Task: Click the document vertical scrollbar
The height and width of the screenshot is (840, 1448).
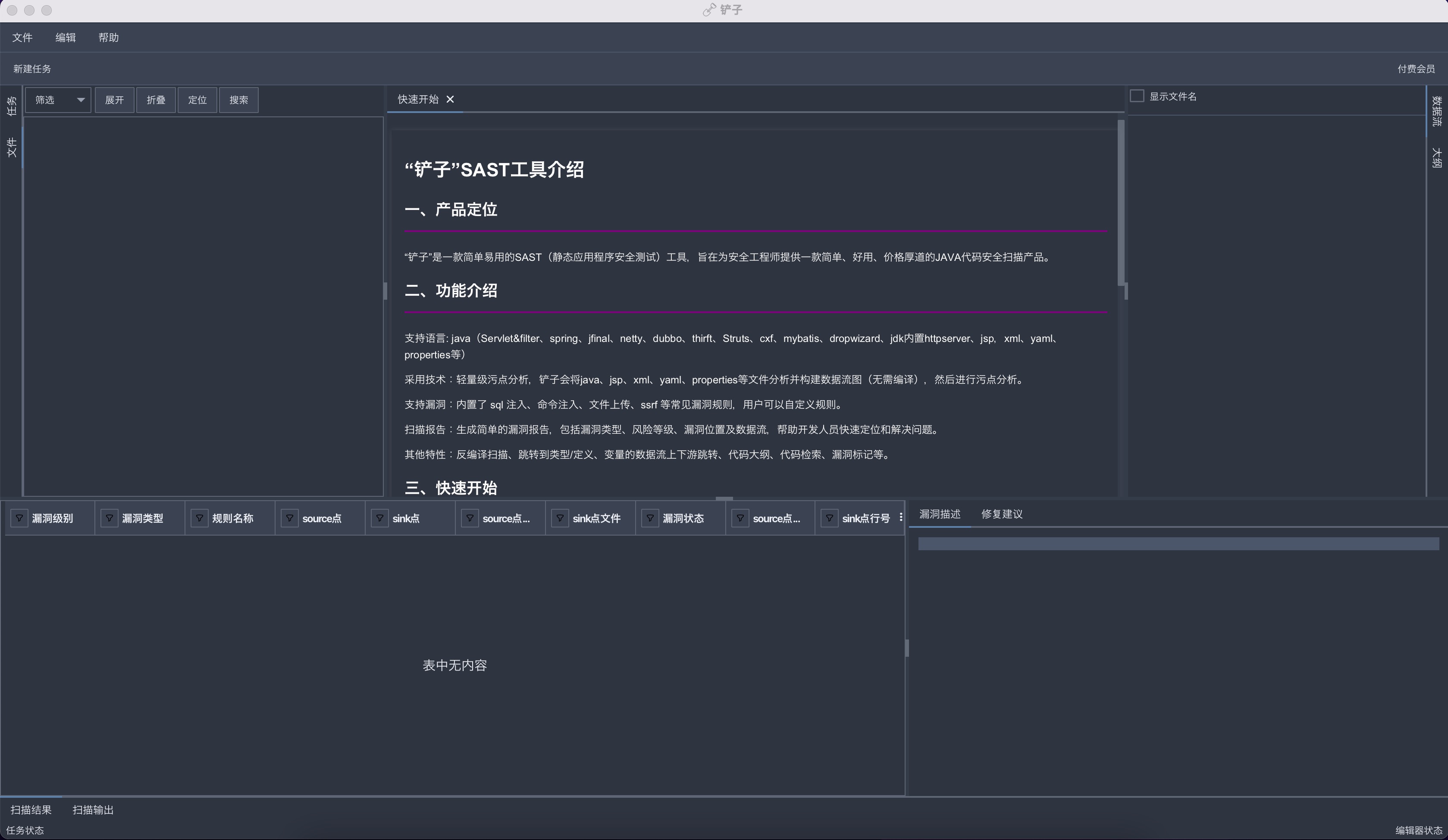Action: point(1120,202)
